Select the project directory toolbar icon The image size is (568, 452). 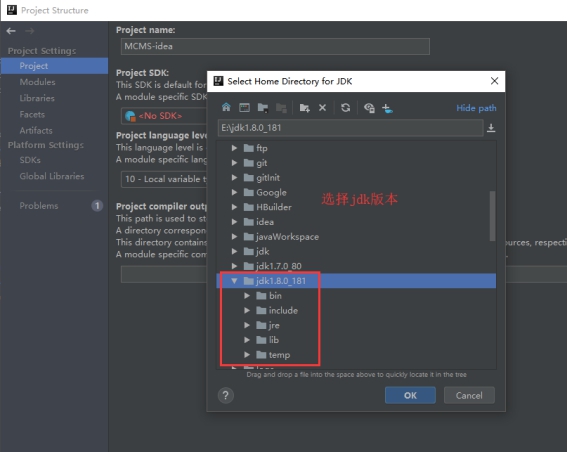pyautogui.click(x=263, y=108)
